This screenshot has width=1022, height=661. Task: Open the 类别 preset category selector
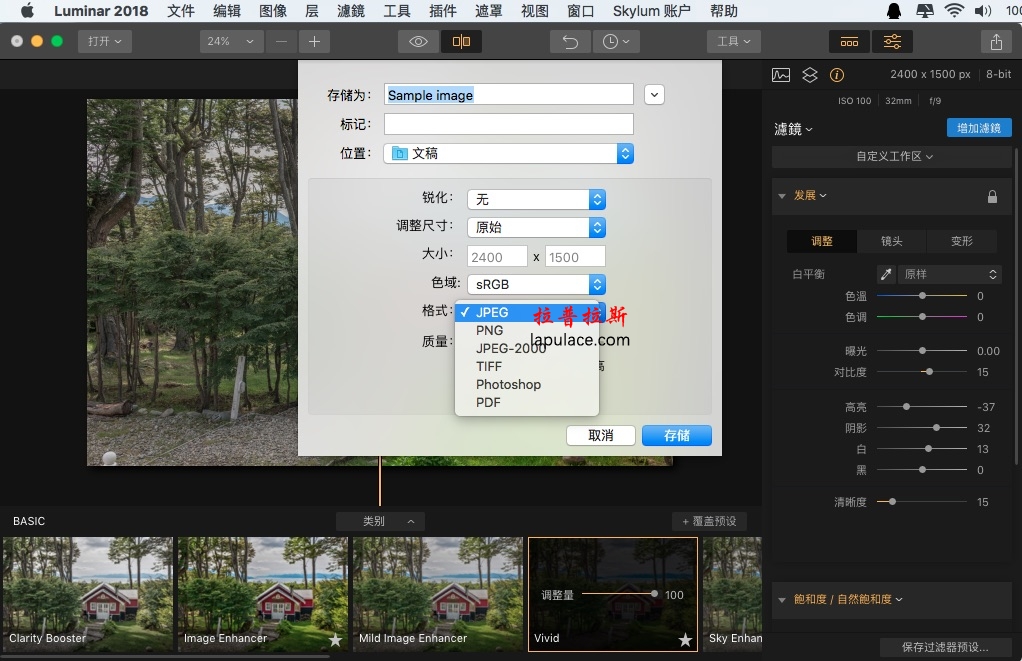[x=381, y=521]
